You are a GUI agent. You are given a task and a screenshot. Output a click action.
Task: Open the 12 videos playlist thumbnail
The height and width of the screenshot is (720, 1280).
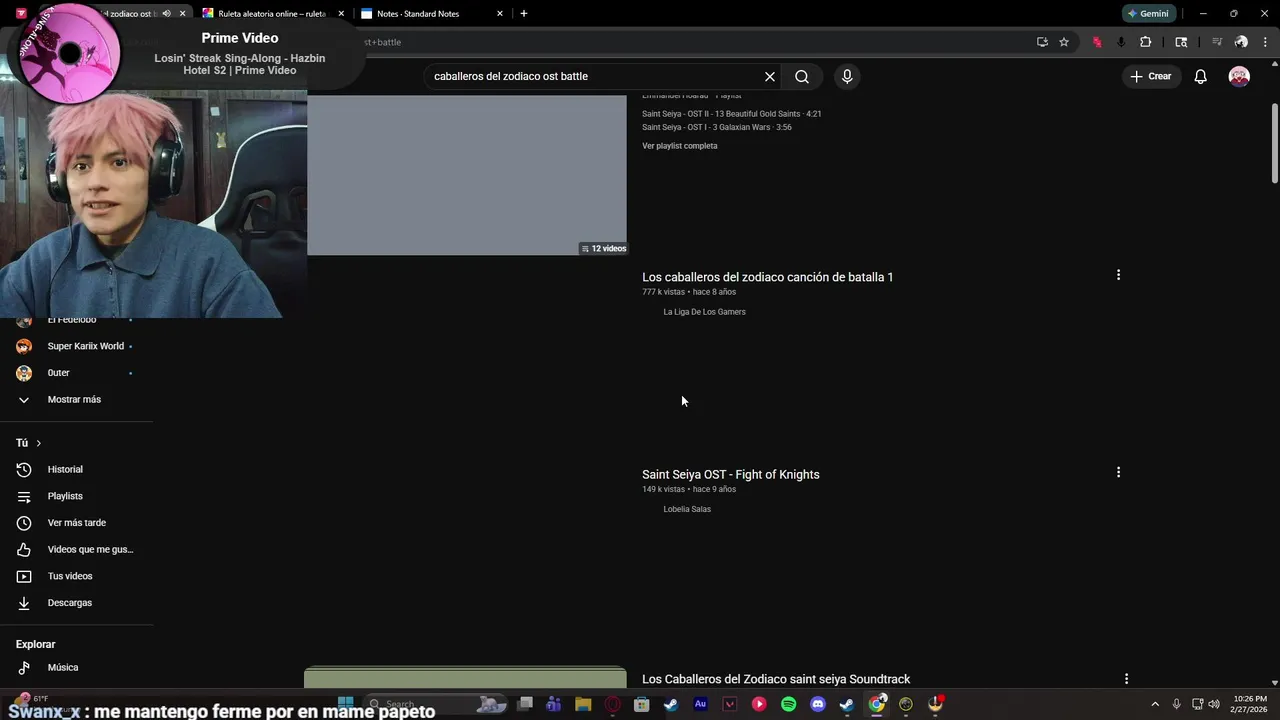coord(466,175)
